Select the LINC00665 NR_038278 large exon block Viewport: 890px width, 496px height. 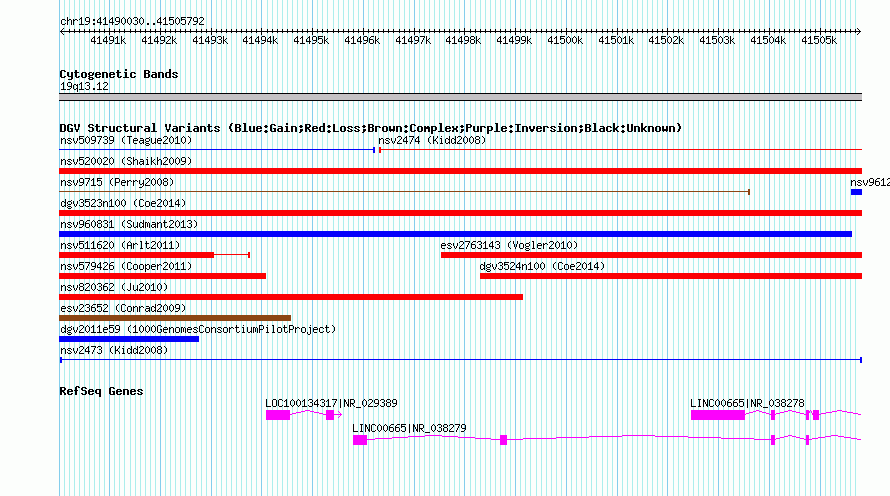717,415
